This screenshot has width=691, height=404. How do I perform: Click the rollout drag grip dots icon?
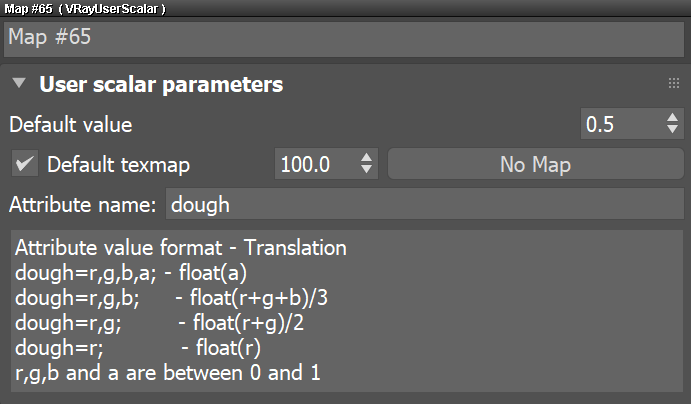click(673, 84)
